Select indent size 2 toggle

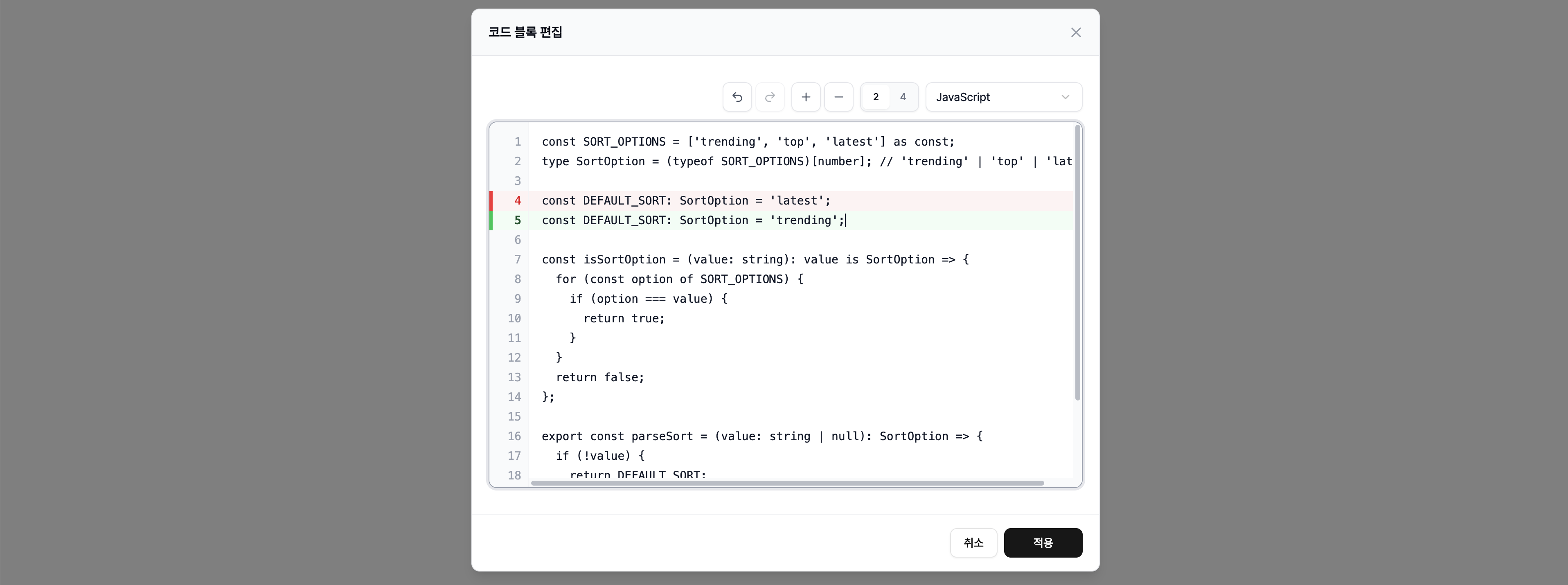pos(876,97)
